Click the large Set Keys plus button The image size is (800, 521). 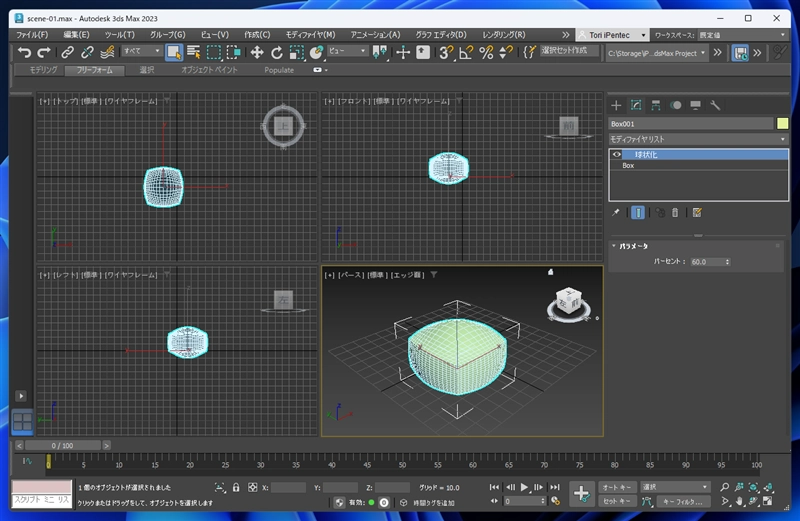click(x=582, y=493)
